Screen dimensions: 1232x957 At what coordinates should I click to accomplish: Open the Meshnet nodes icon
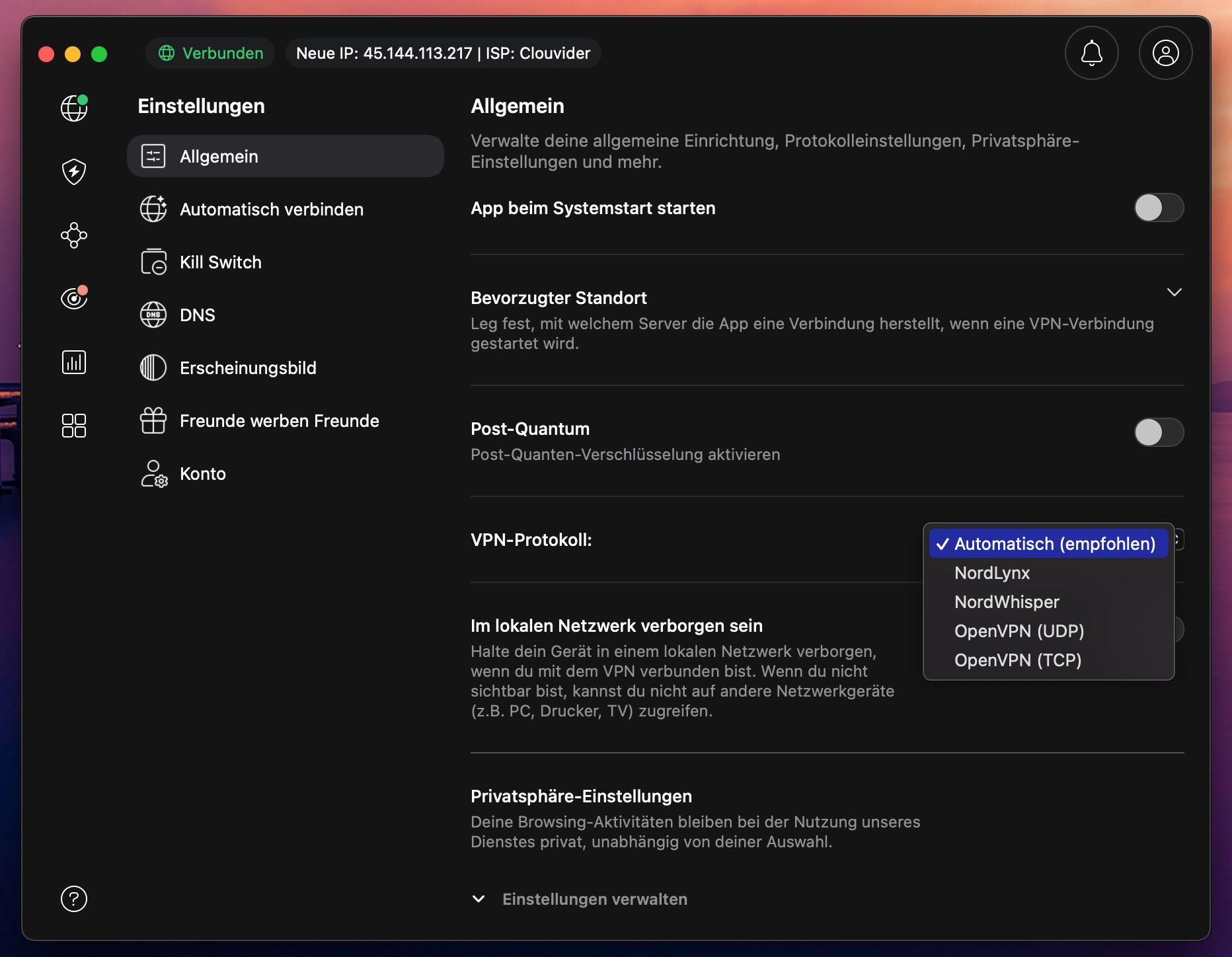click(x=74, y=235)
